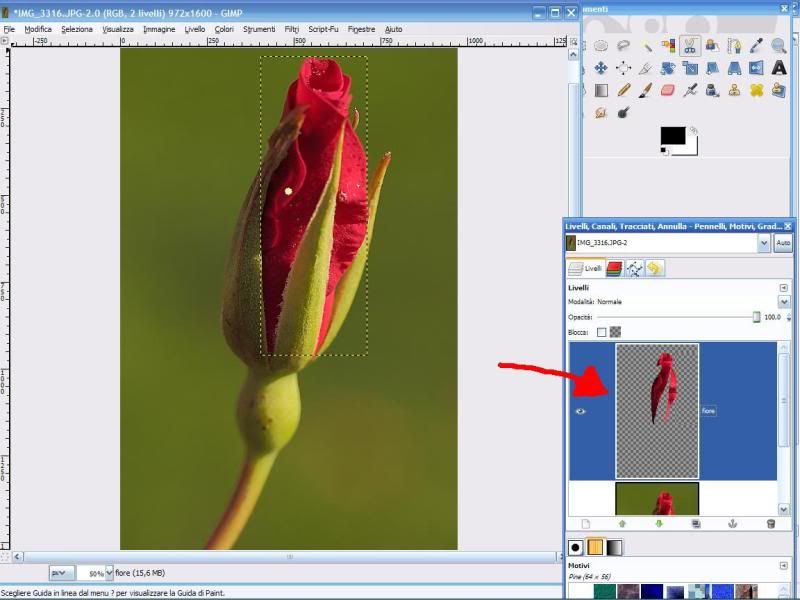Switch to the Channels tab icon

614,268
